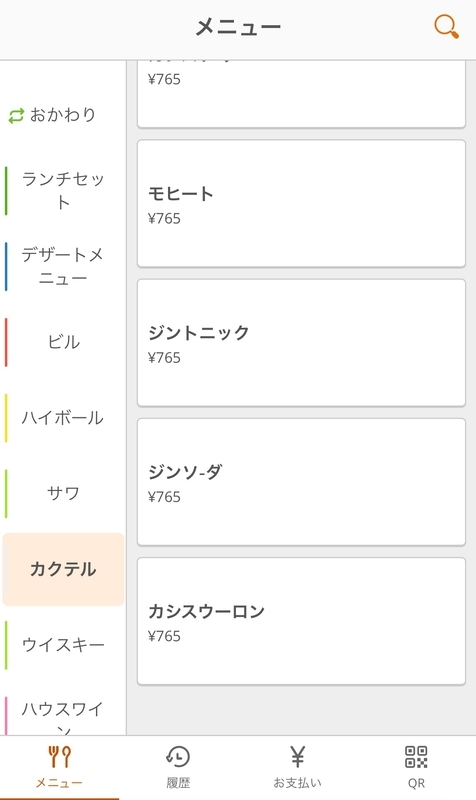Select the highlighted カクテル category
This screenshot has width=476, height=800.
pos(63,569)
